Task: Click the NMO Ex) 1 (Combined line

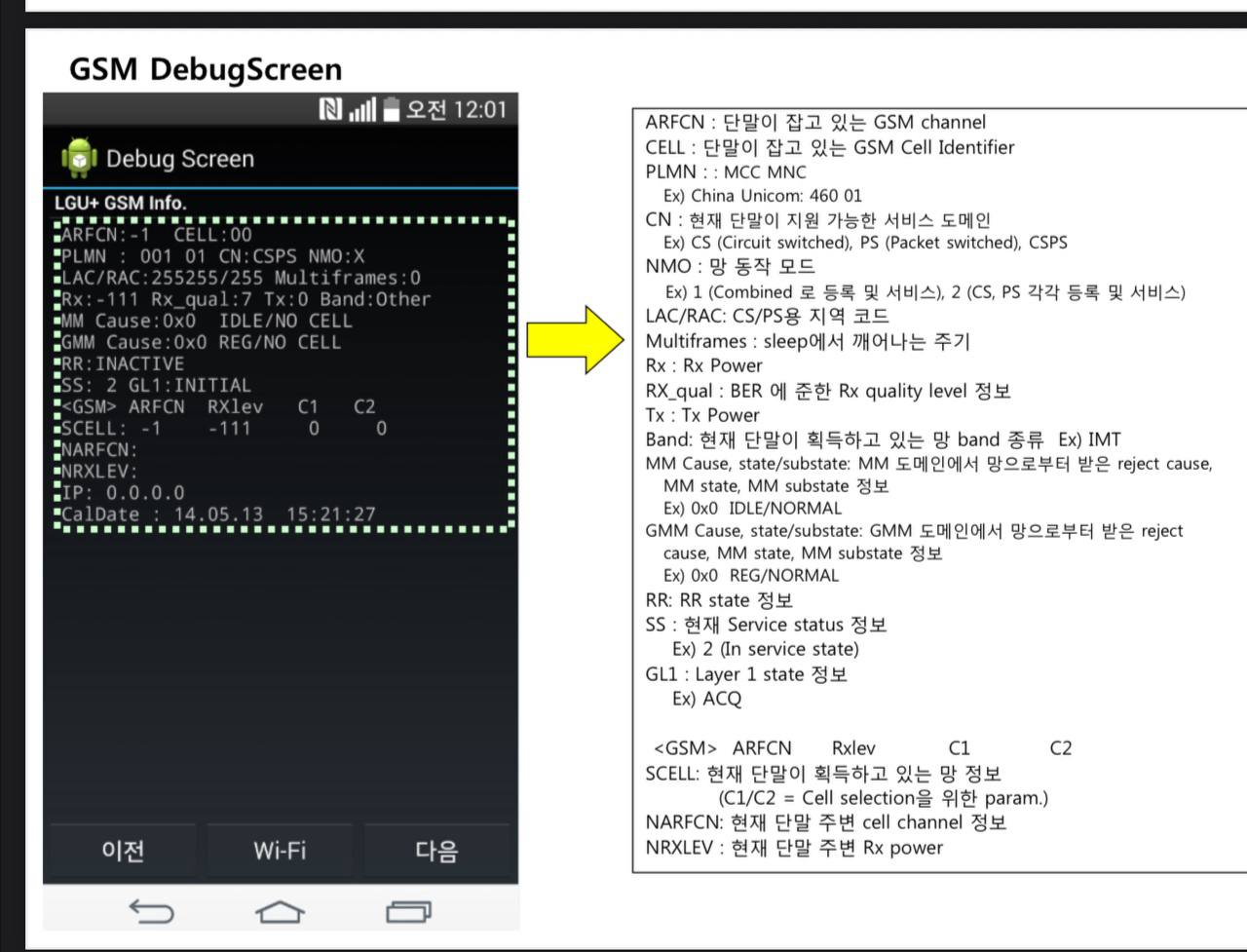Action: [926, 291]
